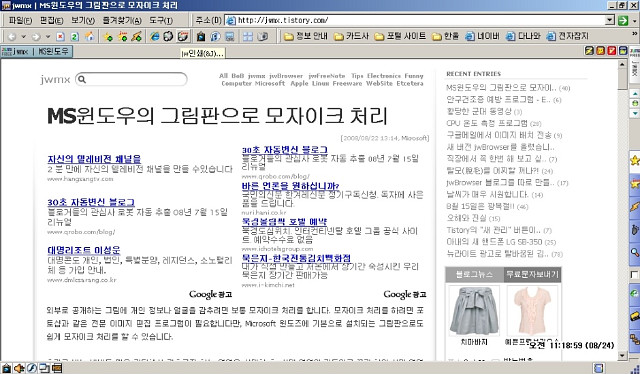640x374 pixels.
Task: Open the 한올 links folder
Action: click(x=445, y=36)
